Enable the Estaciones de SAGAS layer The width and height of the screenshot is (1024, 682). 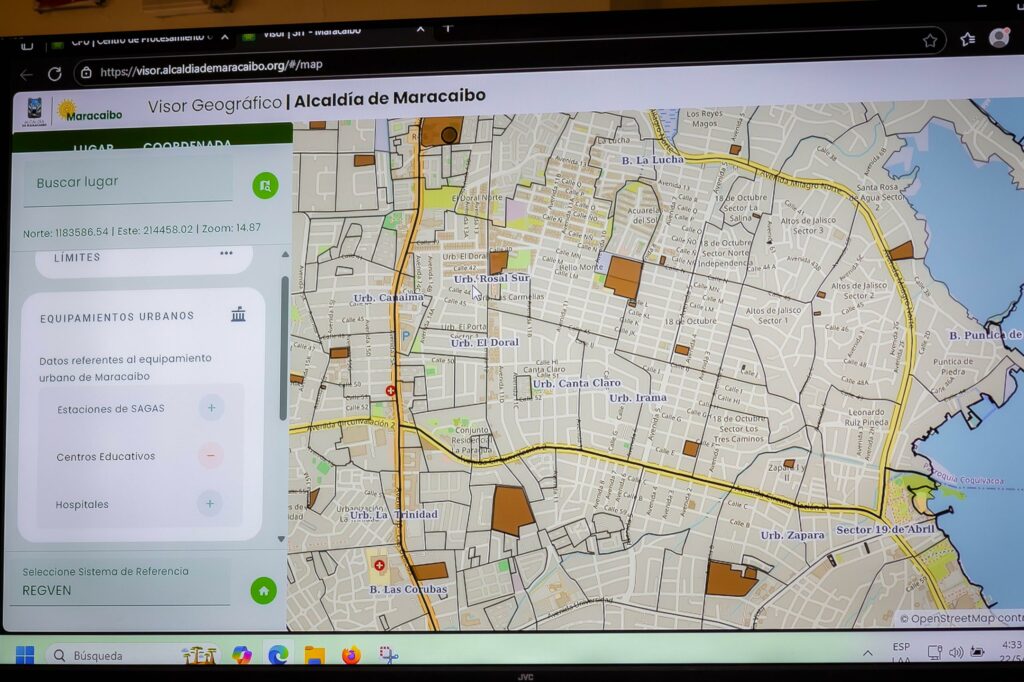pos(210,408)
